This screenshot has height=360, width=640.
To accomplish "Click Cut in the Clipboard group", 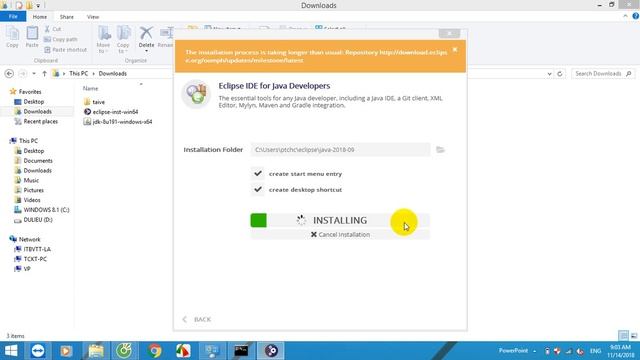I will tap(53, 29).
